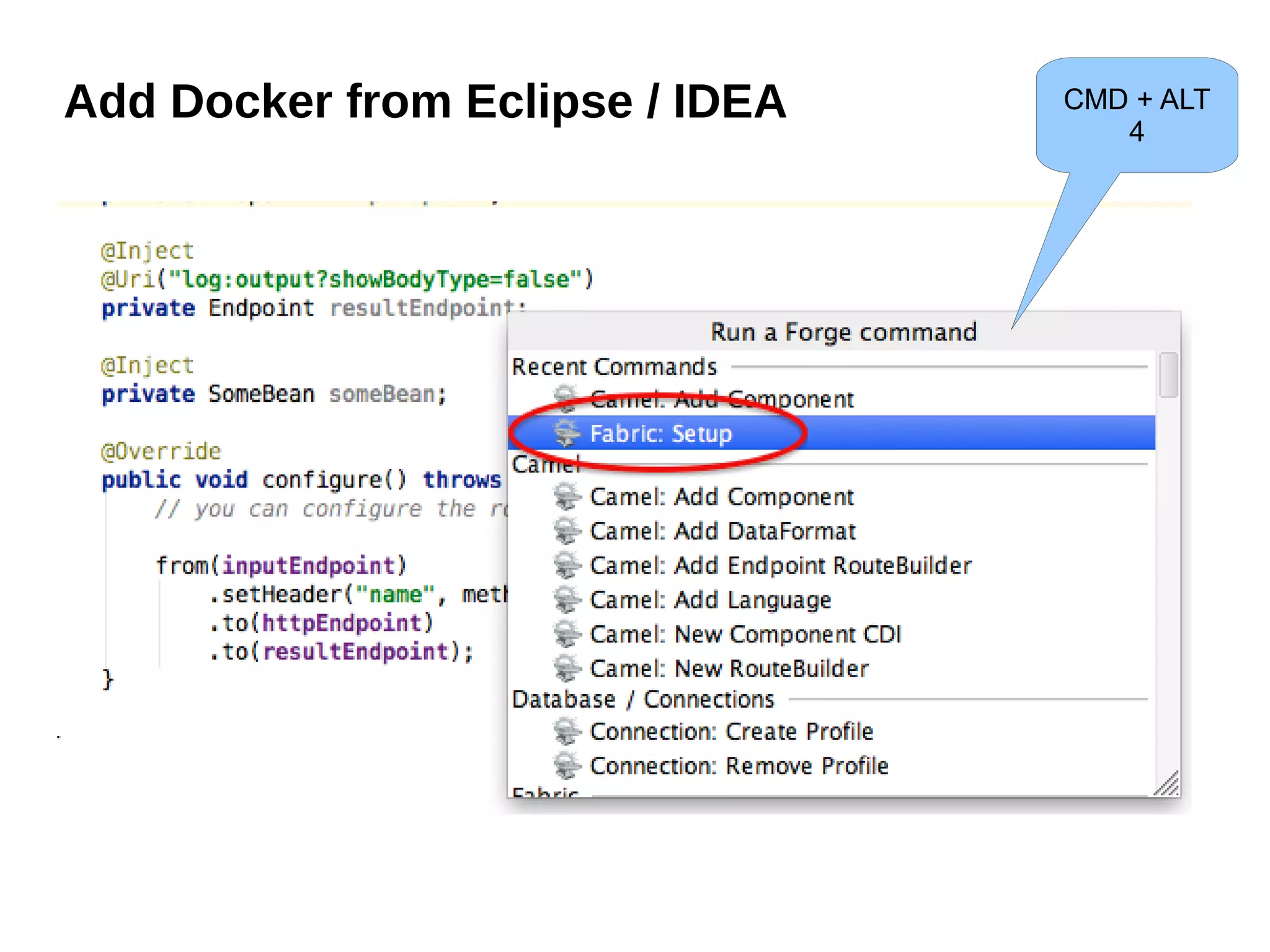Click the Camel: Add DataFormat icon
Image resolution: width=1270 pixels, height=952 pixels.
pos(566,532)
